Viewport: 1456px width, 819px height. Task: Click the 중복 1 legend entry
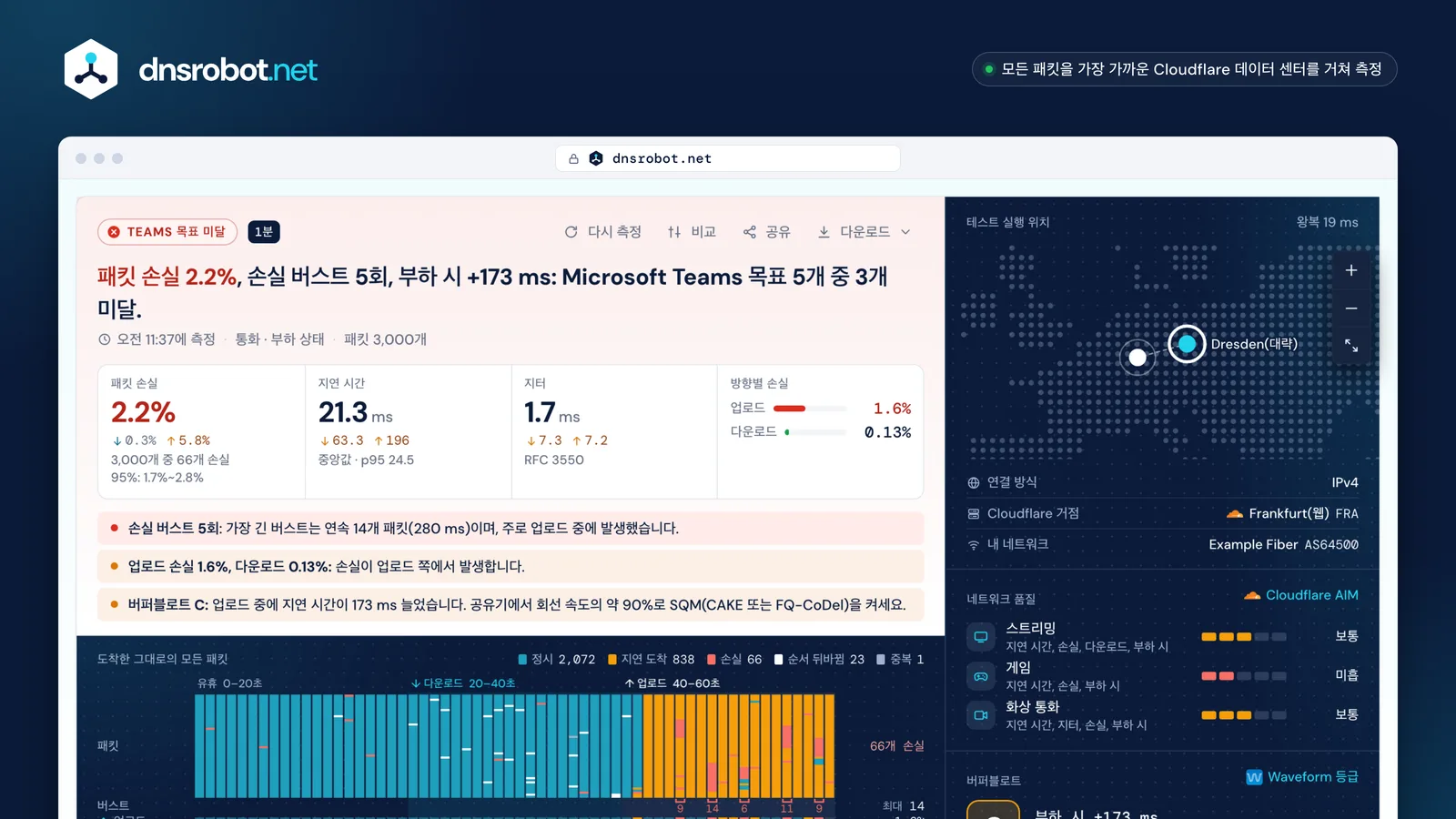pos(900,660)
